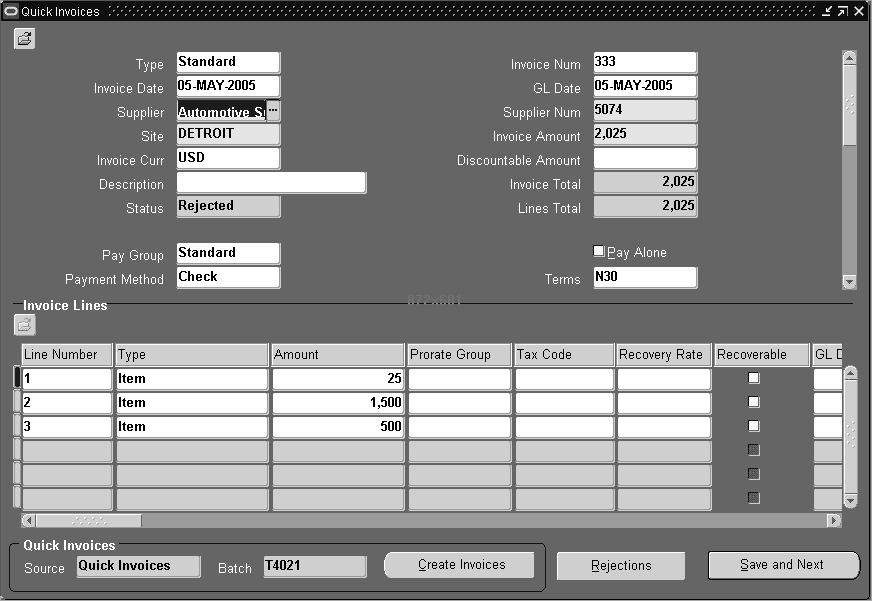Open the Rejections screen
This screenshot has height=601, width=872.
620,565
